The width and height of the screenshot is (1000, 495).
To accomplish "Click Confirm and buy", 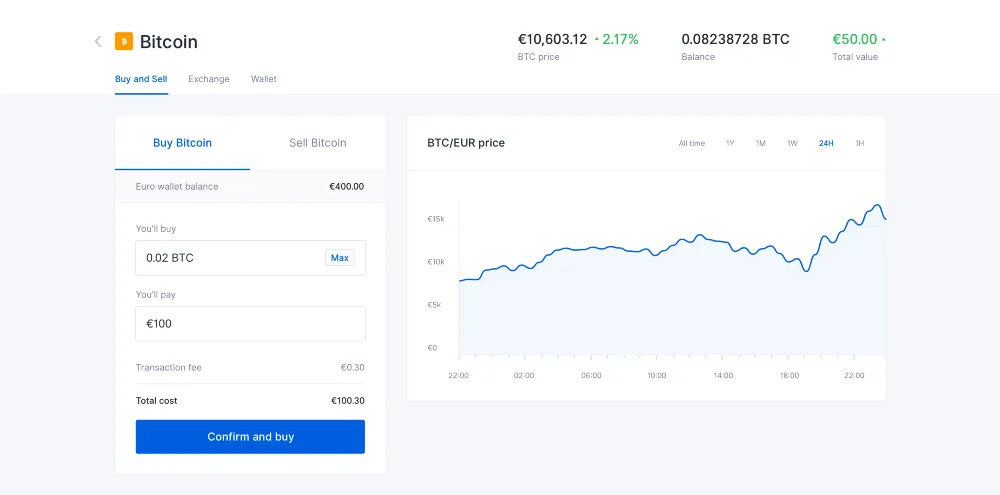I will point(250,437).
